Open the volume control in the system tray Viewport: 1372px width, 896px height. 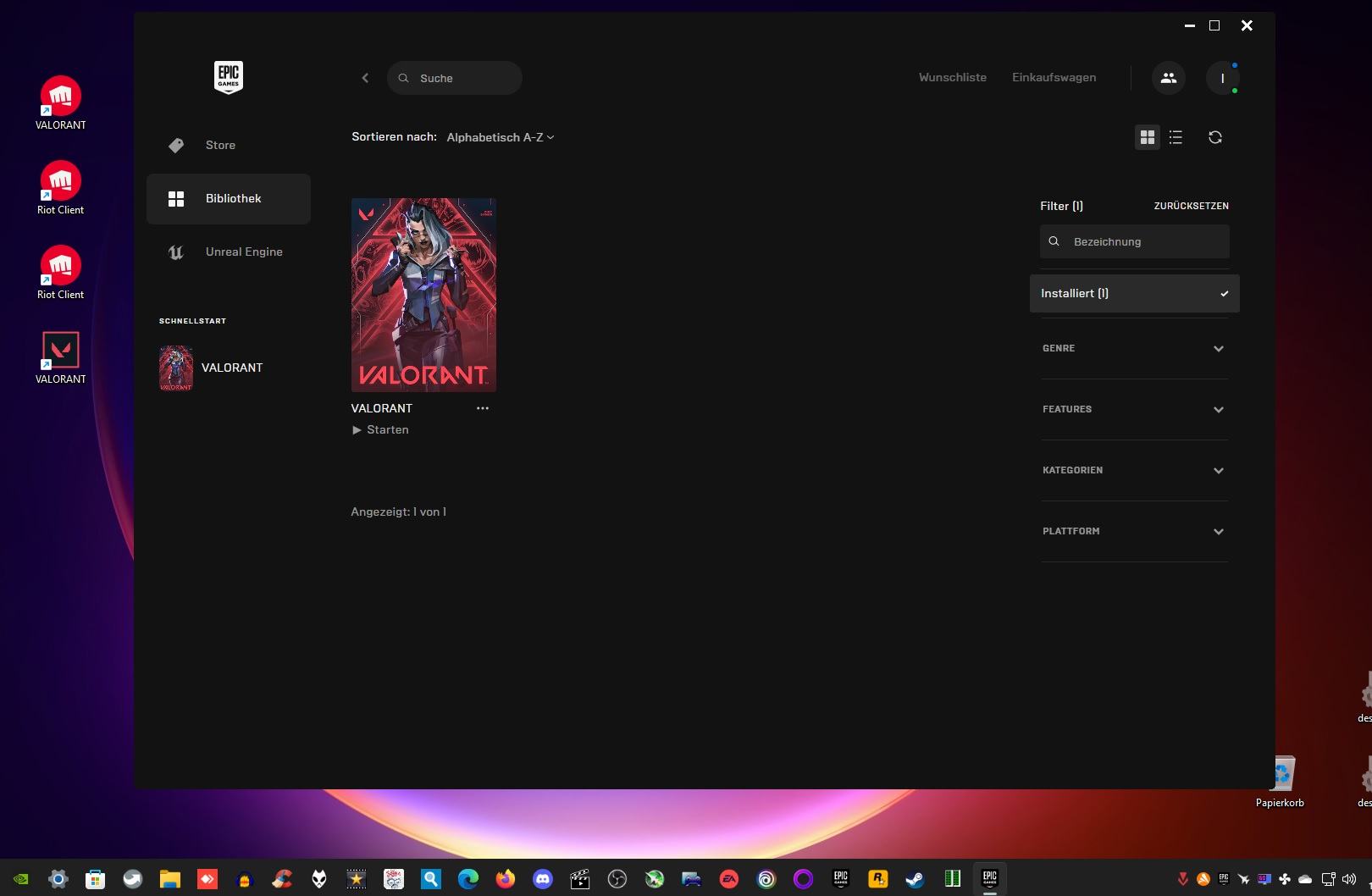click(1349, 879)
